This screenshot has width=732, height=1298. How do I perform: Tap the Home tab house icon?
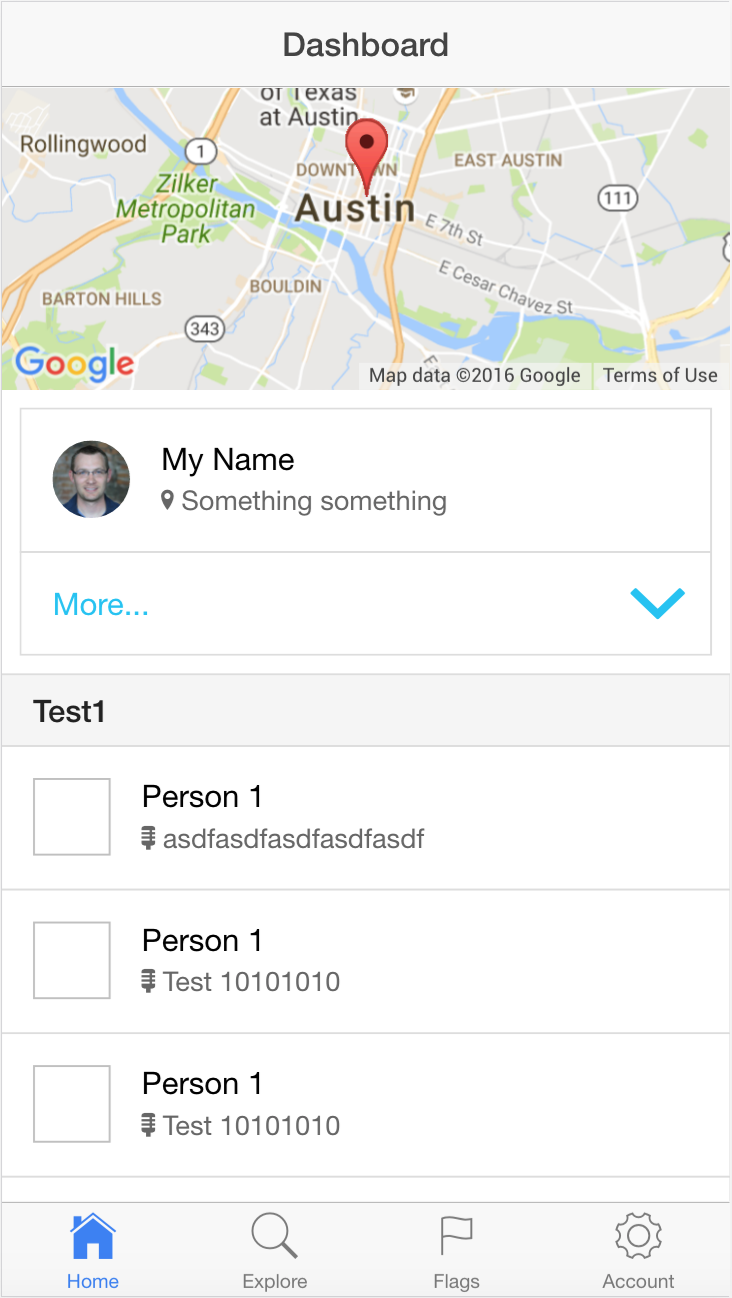click(x=93, y=1237)
